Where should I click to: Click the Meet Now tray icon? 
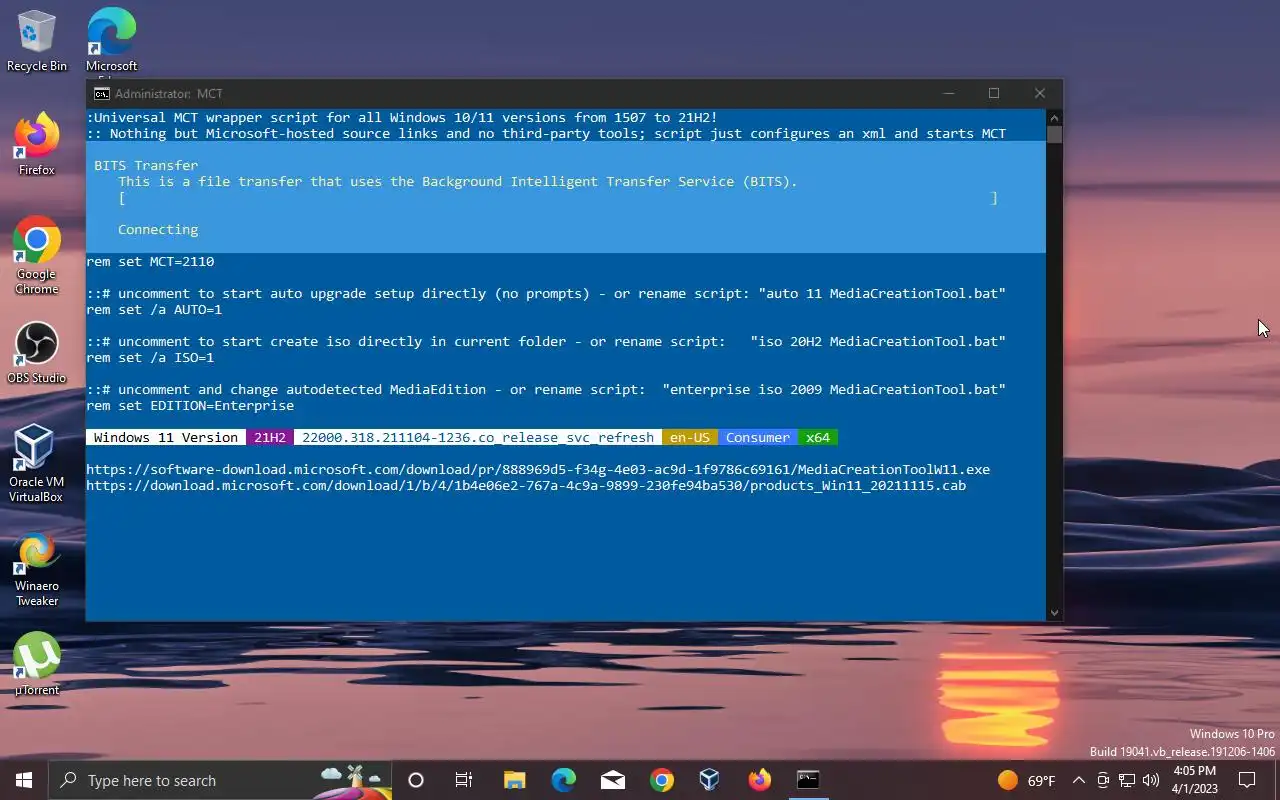coord(1103,780)
